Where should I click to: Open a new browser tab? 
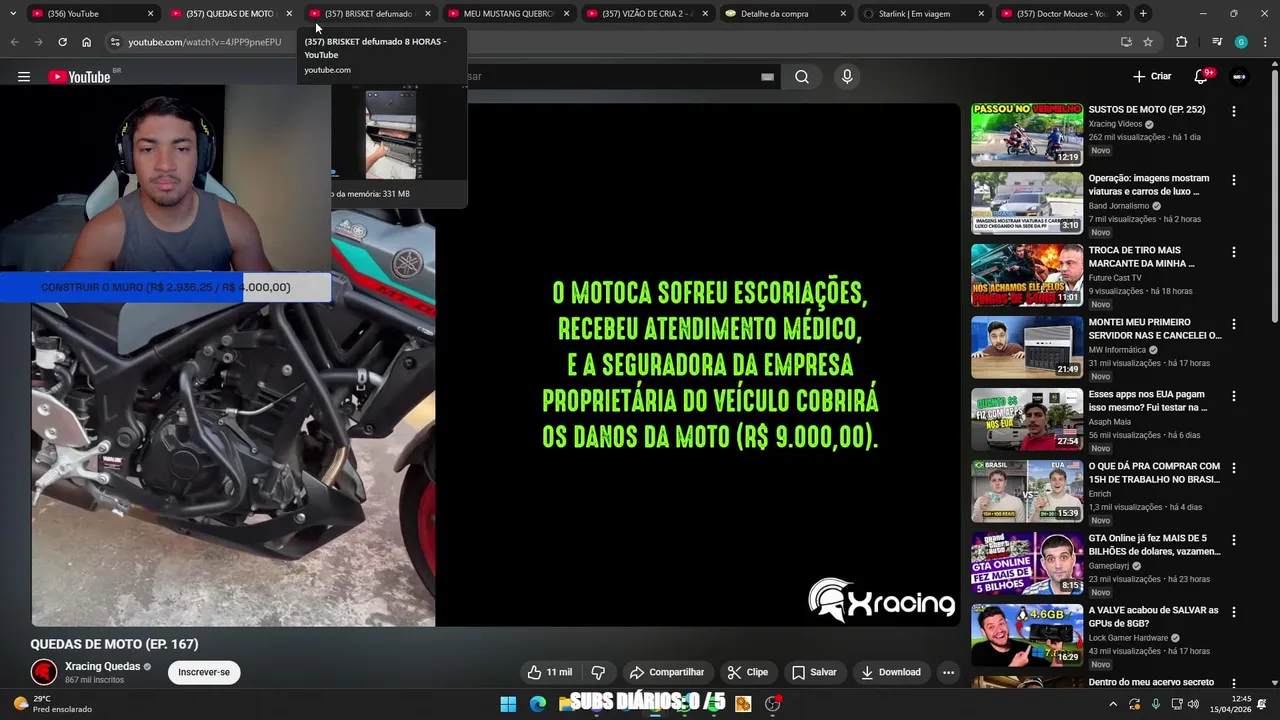[x=1143, y=14]
